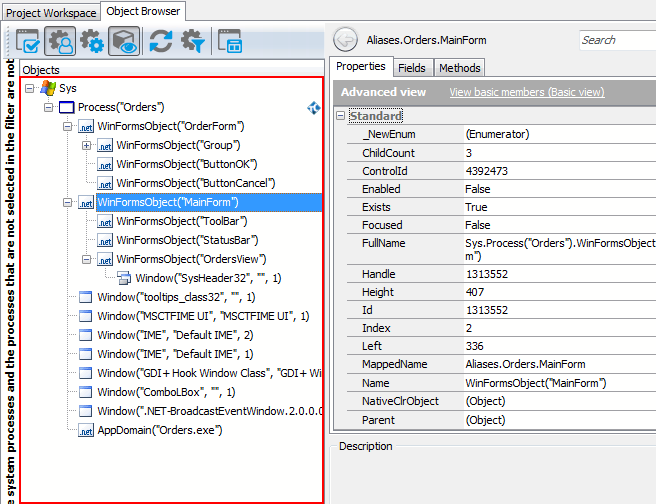Open the Methods tab
Viewport: 656px width, 504px height.
pos(459,67)
